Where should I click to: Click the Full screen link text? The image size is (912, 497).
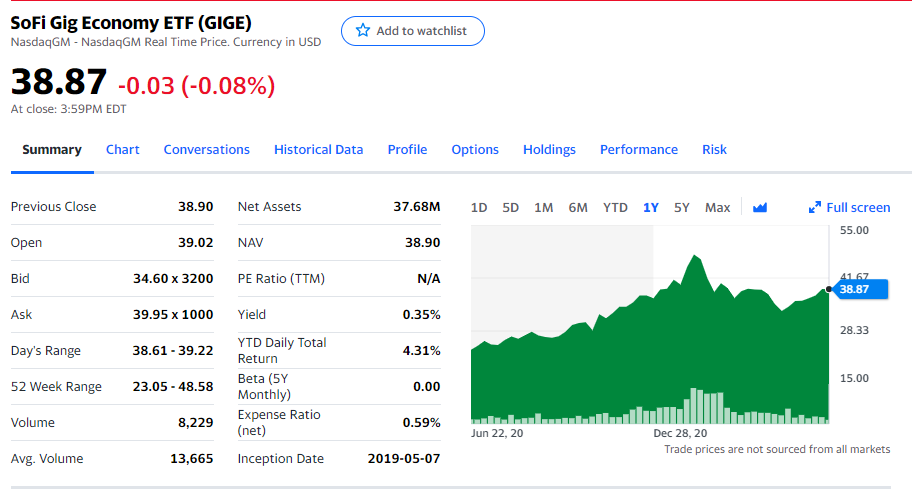858,208
